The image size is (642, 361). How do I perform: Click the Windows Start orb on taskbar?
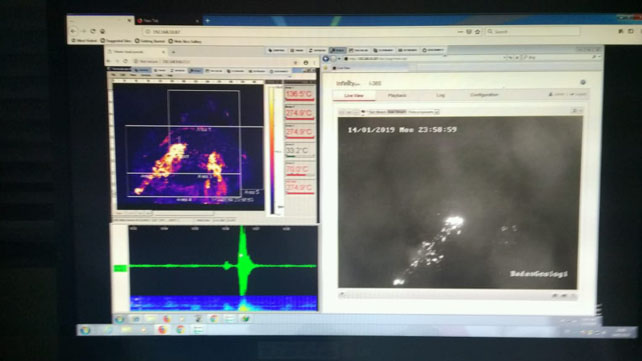(85, 330)
